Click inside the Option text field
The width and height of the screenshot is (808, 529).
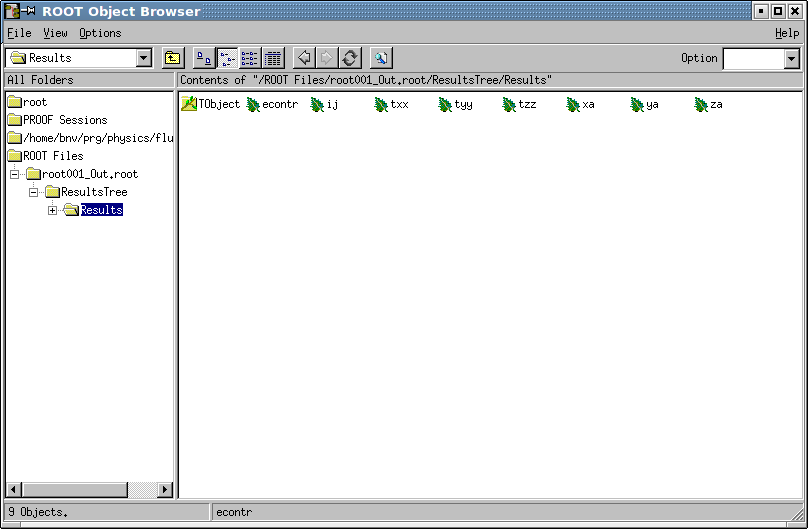[754, 59]
